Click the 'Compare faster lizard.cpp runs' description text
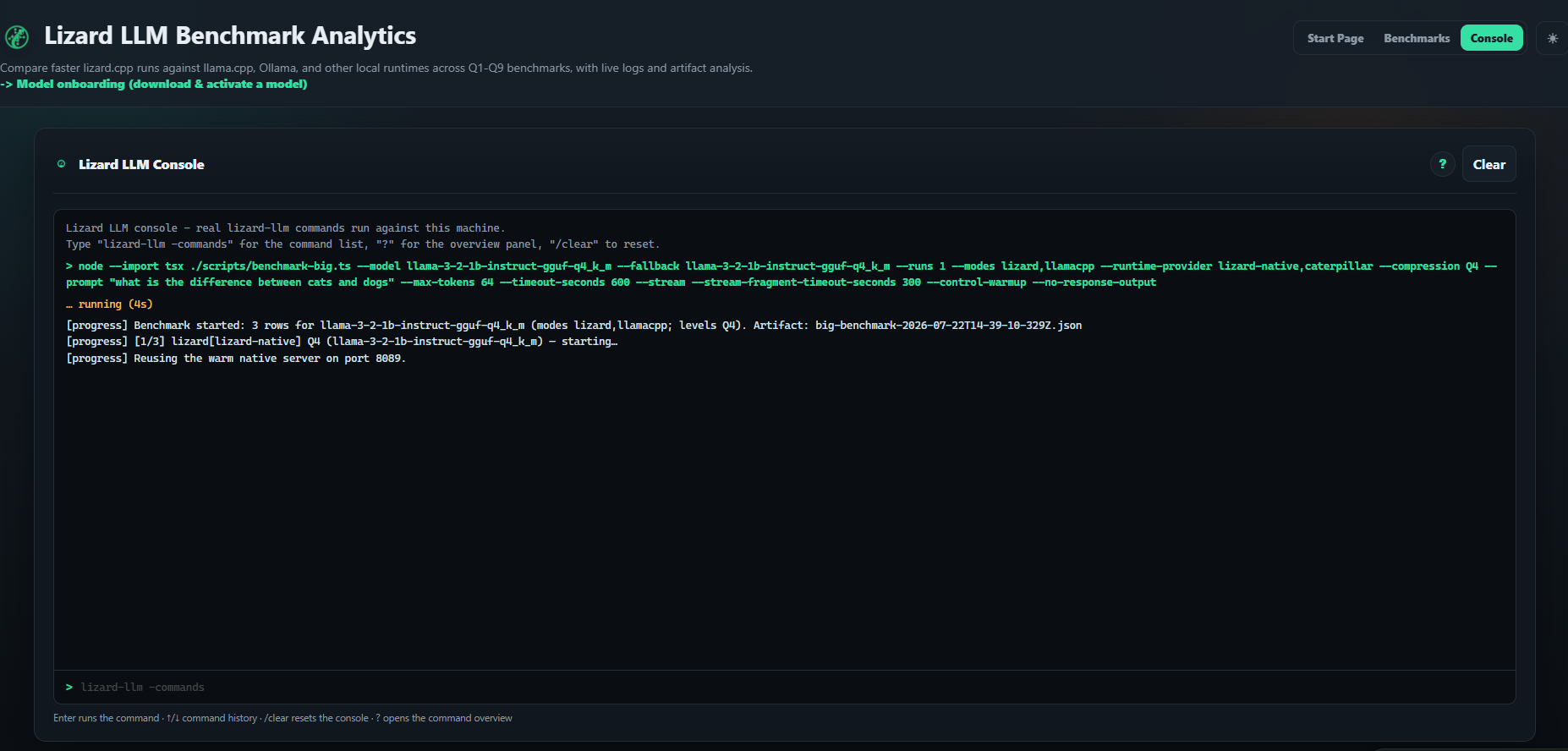The width and height of the screenshot is (1568, 751). pos(376,68)
